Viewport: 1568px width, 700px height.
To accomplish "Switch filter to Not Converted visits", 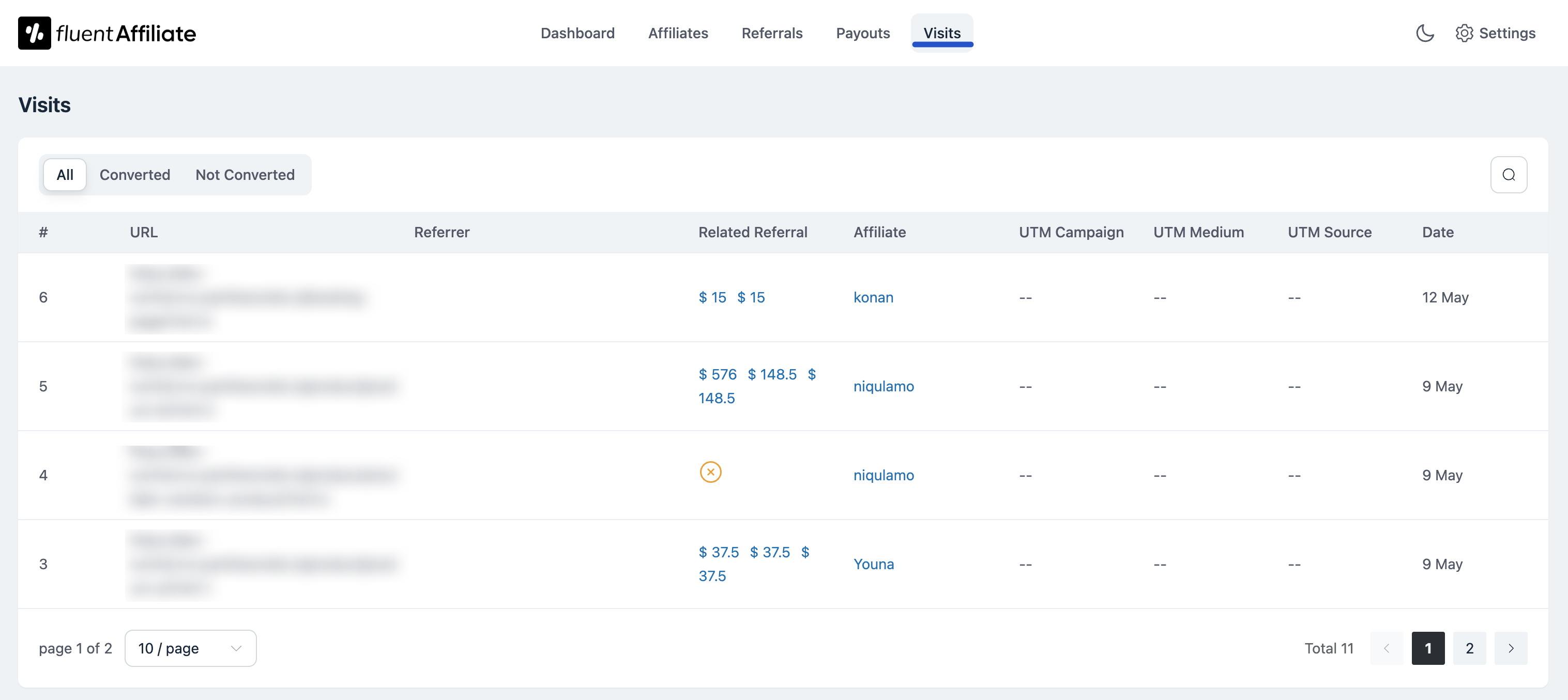I will [245, 175].
